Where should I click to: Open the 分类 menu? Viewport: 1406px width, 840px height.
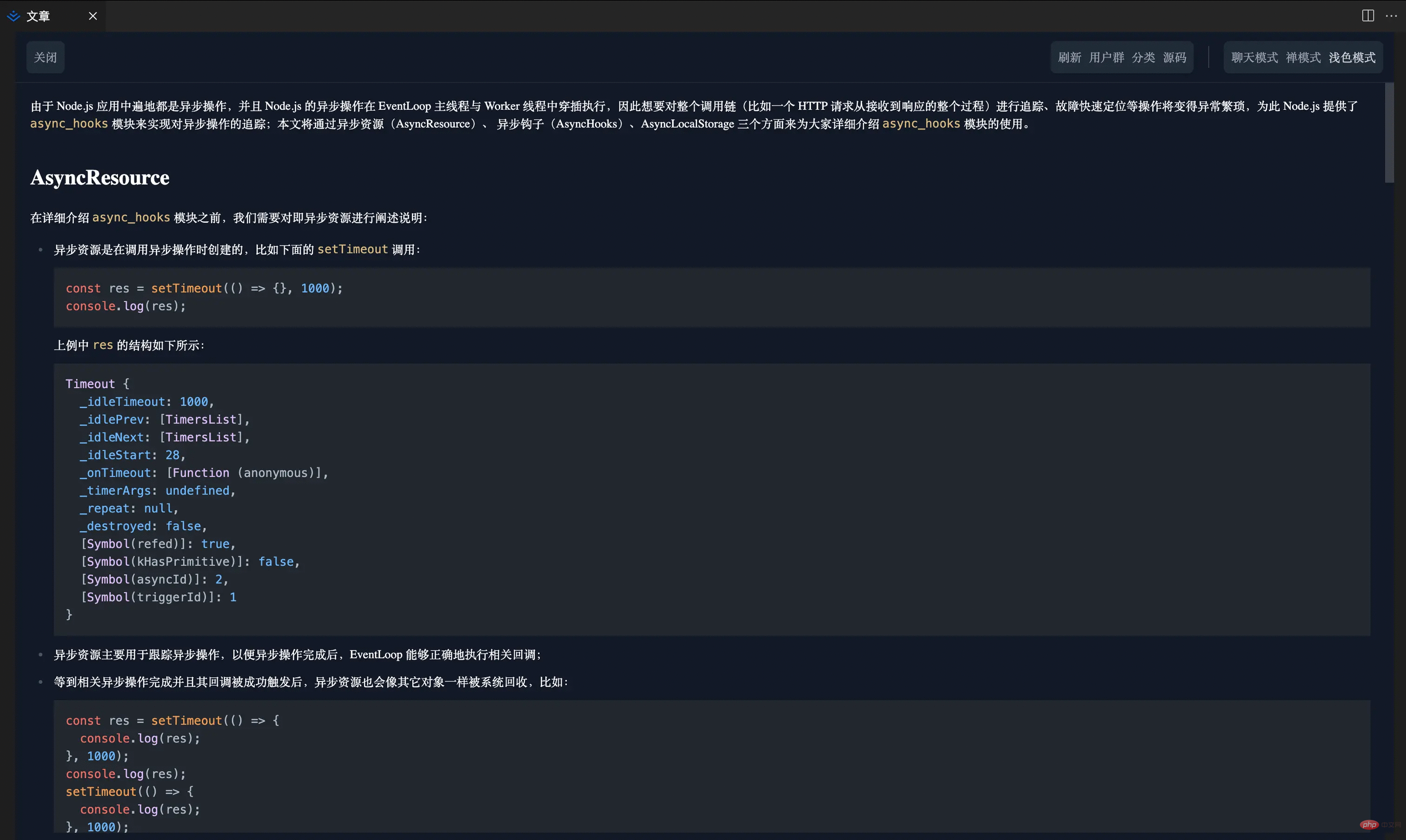coord(1143,58)
